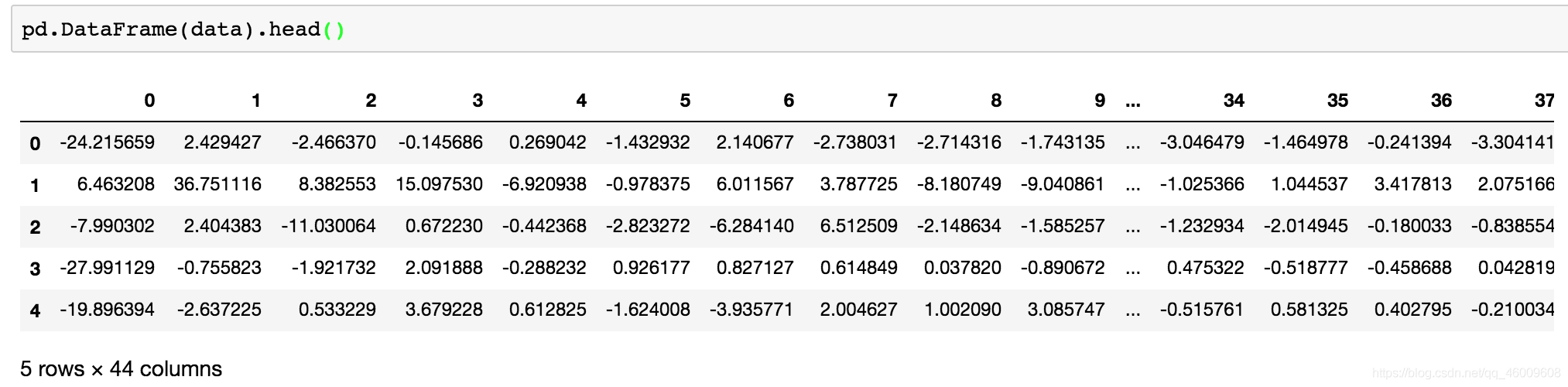The width and height of the screenshot is (1568, 387).
Task: Click the ellipsis column header between 9 and 34
Action: (x=1133, y=101)
